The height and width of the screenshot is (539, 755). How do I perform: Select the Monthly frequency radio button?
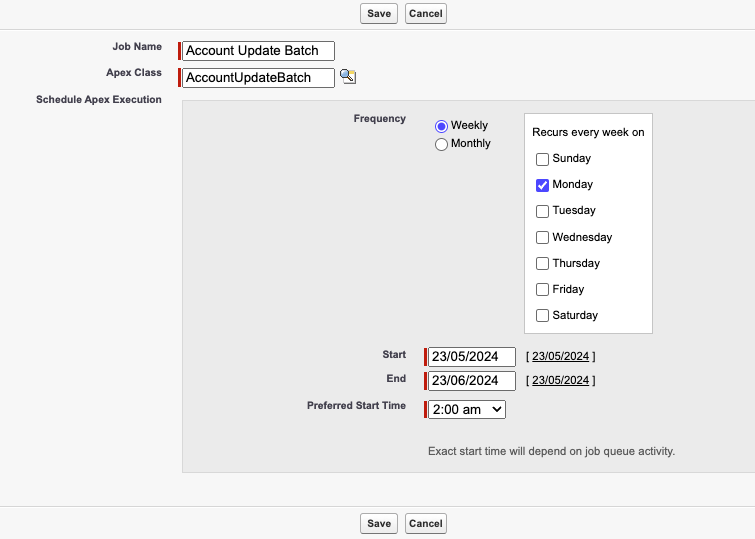tap(441, 145)
